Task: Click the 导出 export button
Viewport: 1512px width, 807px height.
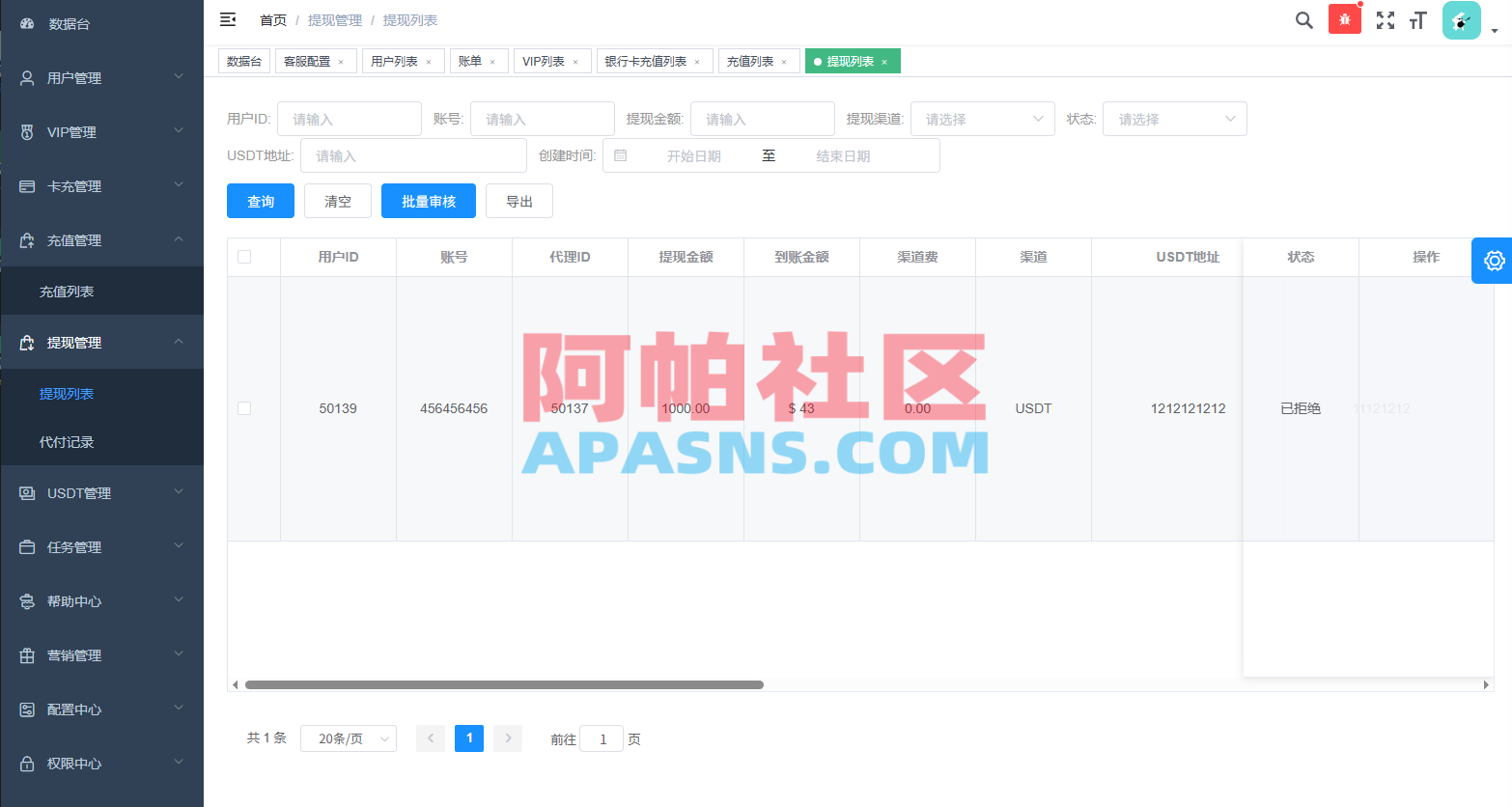Action: 519,201
